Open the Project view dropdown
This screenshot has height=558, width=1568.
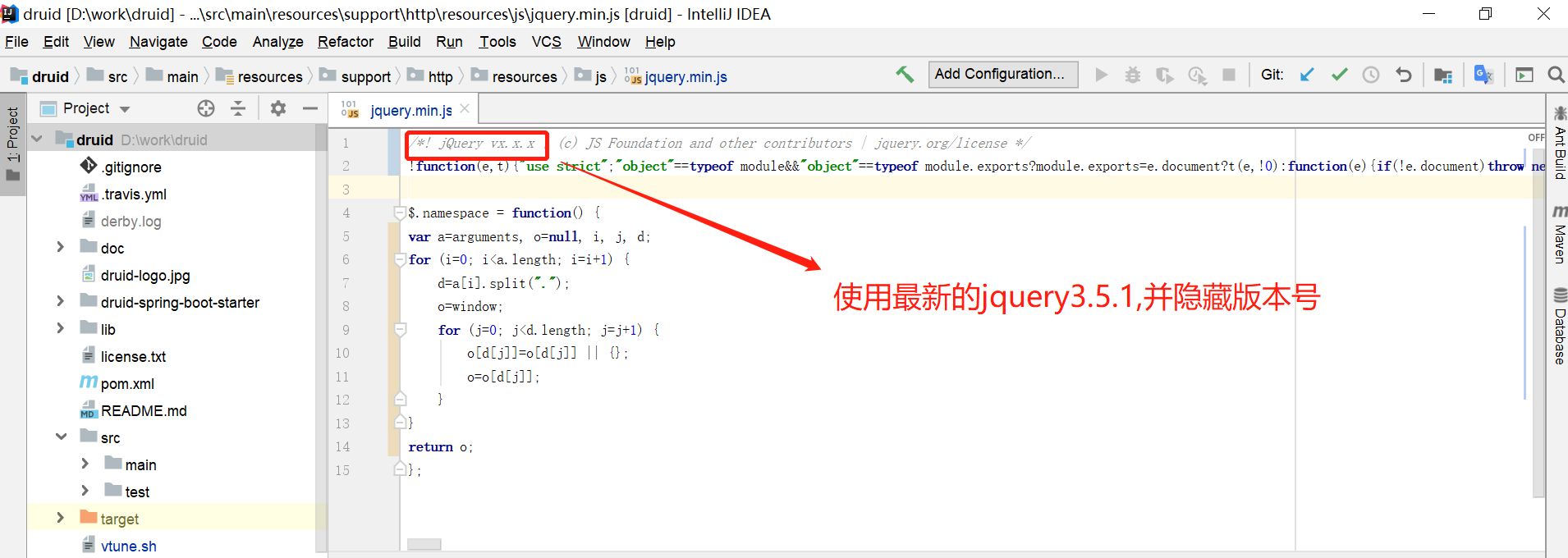coord(125,109)
